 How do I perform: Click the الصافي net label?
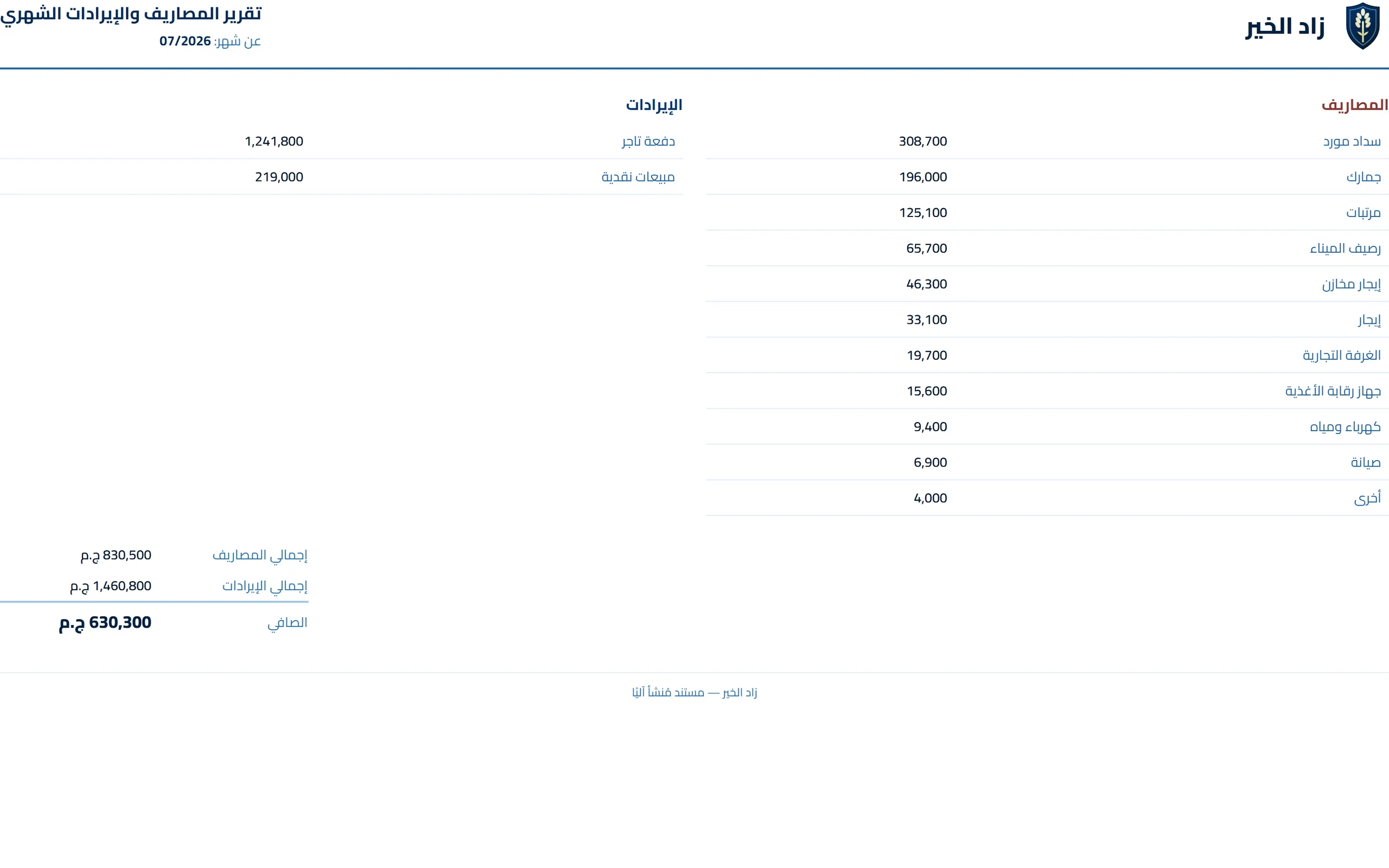pos(287,623)
